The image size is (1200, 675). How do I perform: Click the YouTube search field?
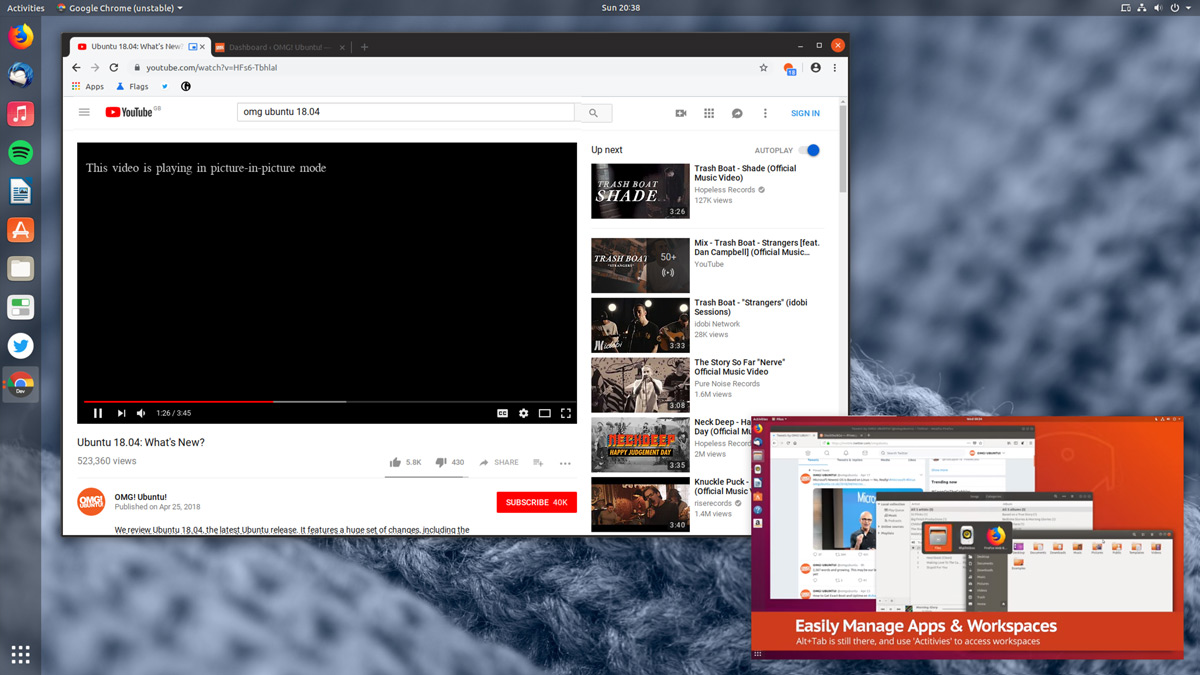click(406, 112)
